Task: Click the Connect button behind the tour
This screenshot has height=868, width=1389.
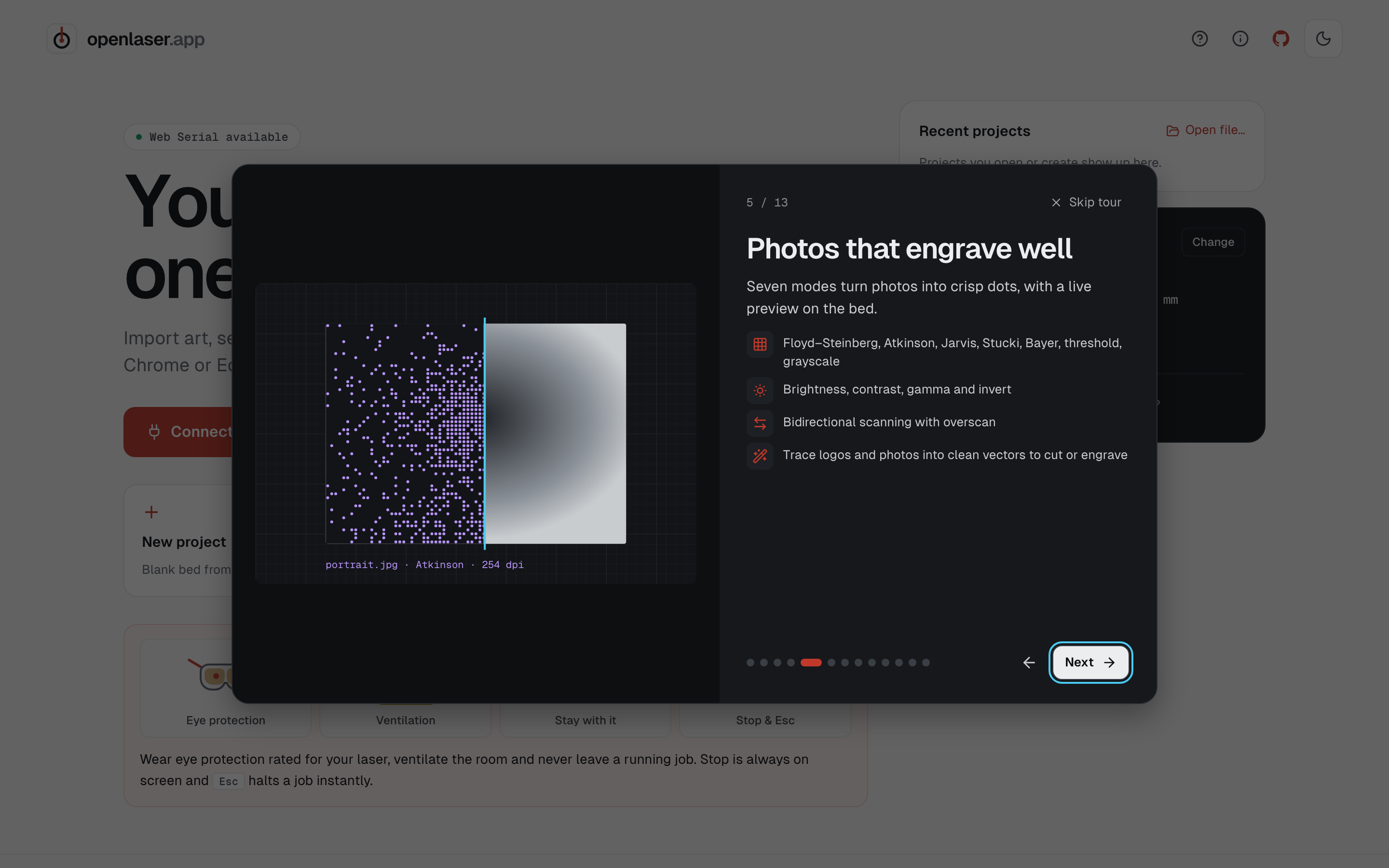Action: (x=178, y=432)
